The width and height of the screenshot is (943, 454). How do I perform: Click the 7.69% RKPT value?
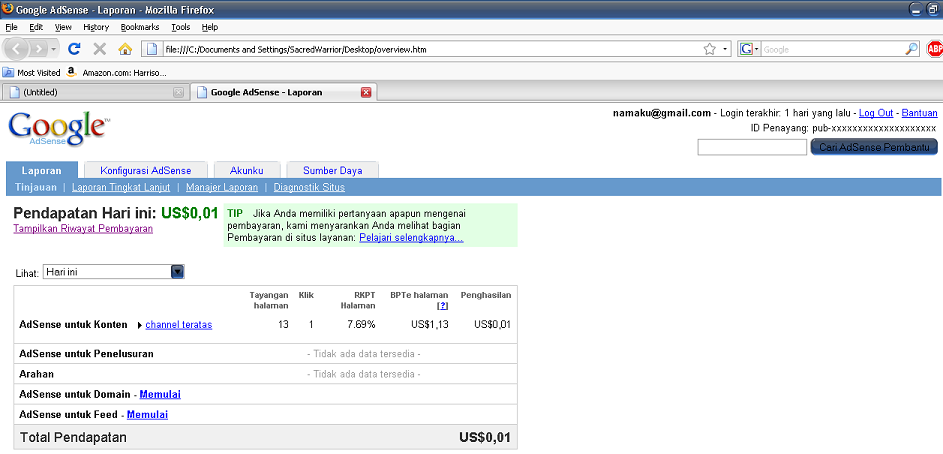[361, 325]
